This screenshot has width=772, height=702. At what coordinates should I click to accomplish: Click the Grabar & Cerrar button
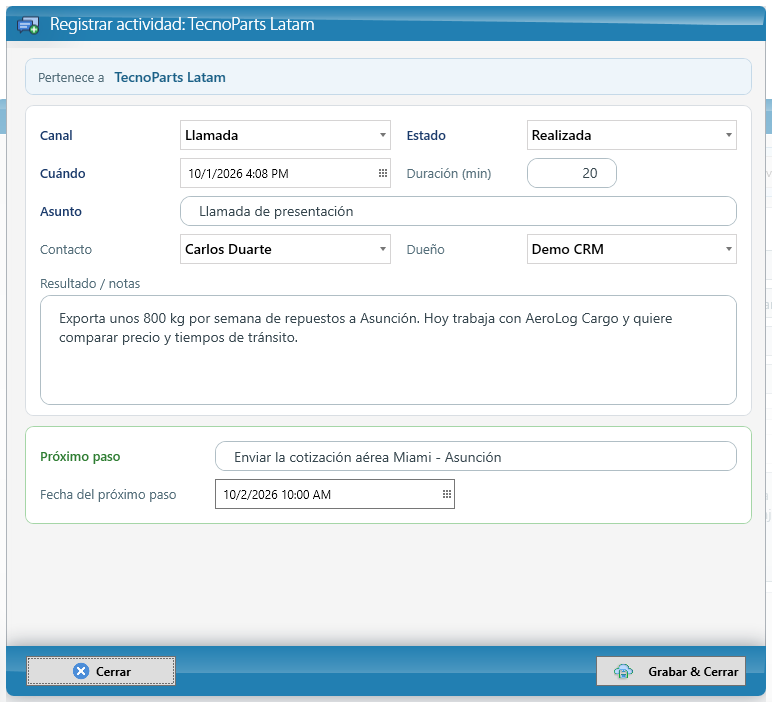click(x=671, y=671)
